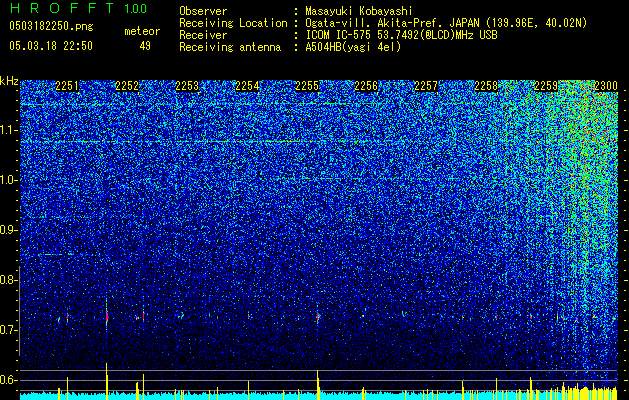The image size is (629, 400).
Task: Click the kHz axis unit label
Action: (x=9, y=81)
